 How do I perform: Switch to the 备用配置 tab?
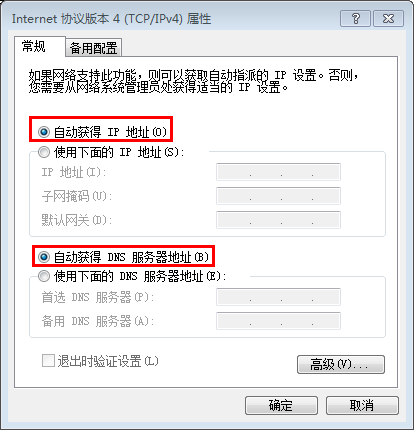click(x=93, y=48)
